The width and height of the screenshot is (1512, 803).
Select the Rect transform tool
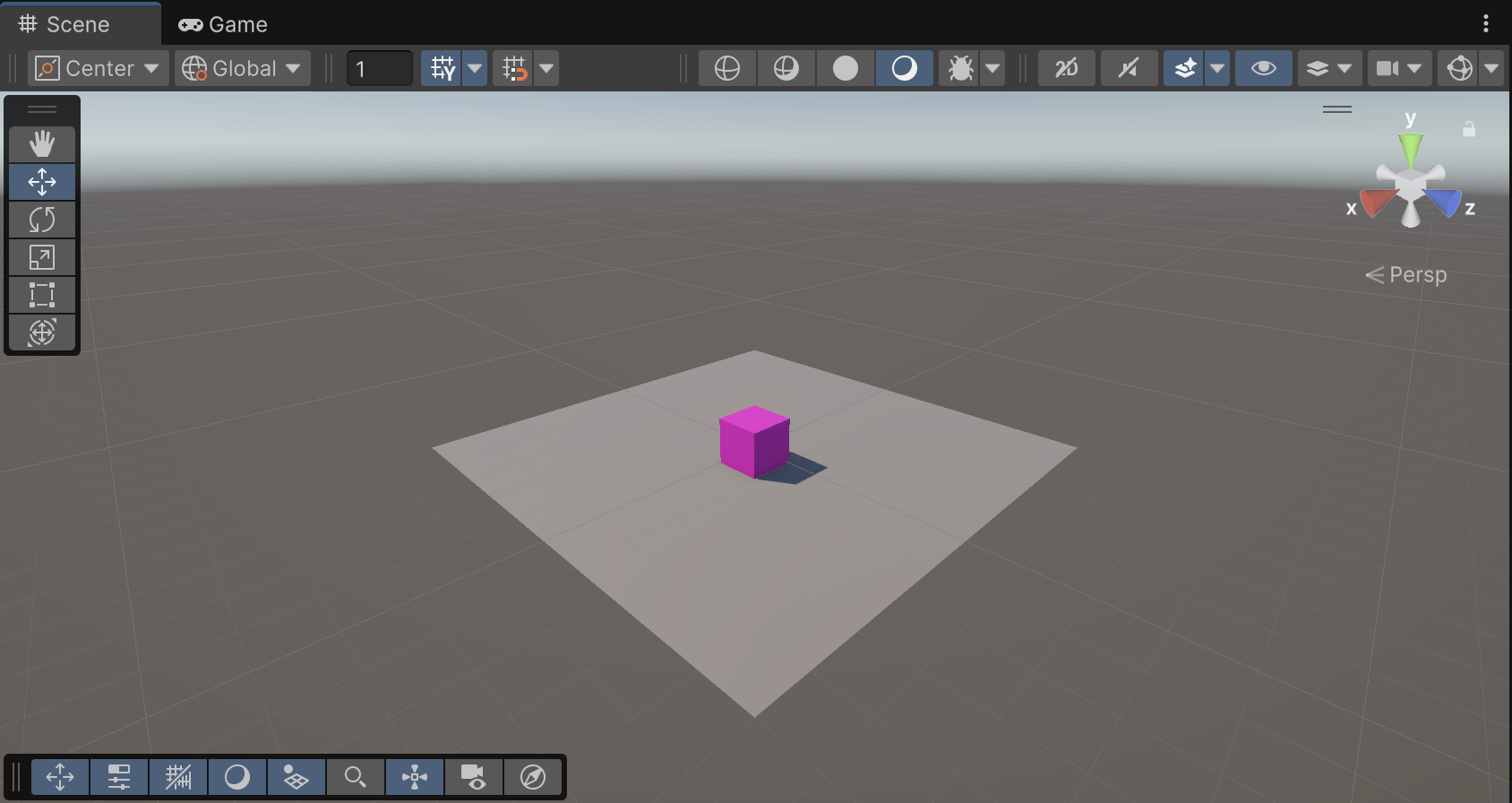pyautogui.click(x=42, y=295)
